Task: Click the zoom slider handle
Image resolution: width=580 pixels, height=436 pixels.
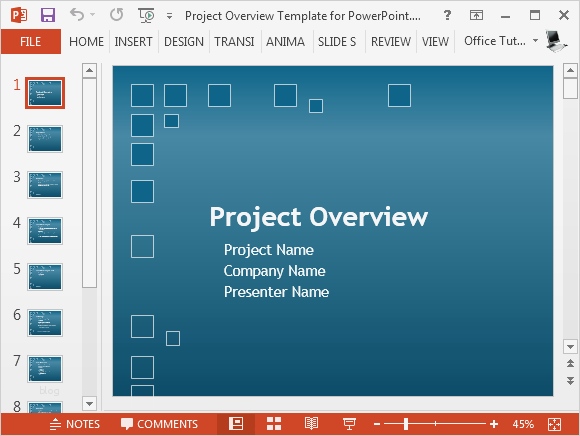Action: pyautogui.click(x=406, y=424)
